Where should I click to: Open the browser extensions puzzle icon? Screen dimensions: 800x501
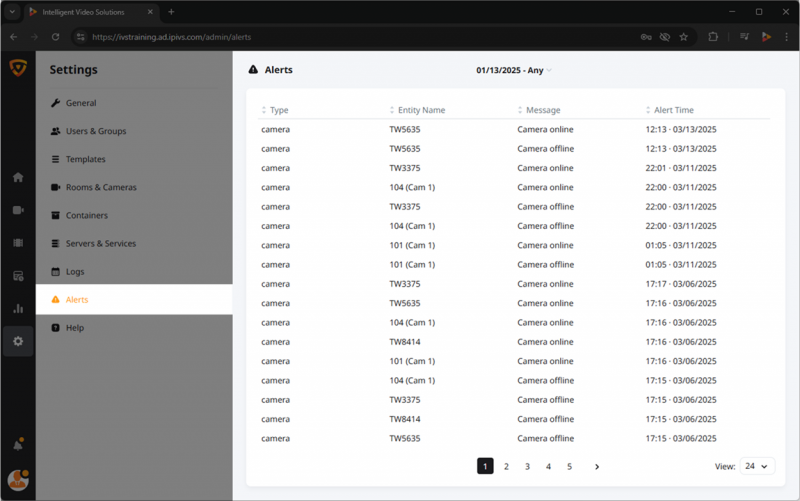713,37
